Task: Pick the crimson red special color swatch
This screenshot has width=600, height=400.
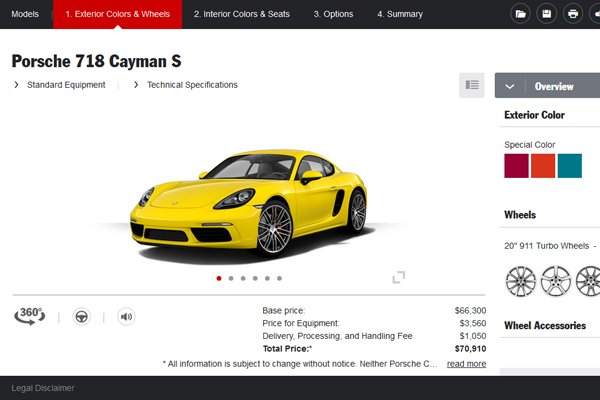Action: (x=516, y=166)
